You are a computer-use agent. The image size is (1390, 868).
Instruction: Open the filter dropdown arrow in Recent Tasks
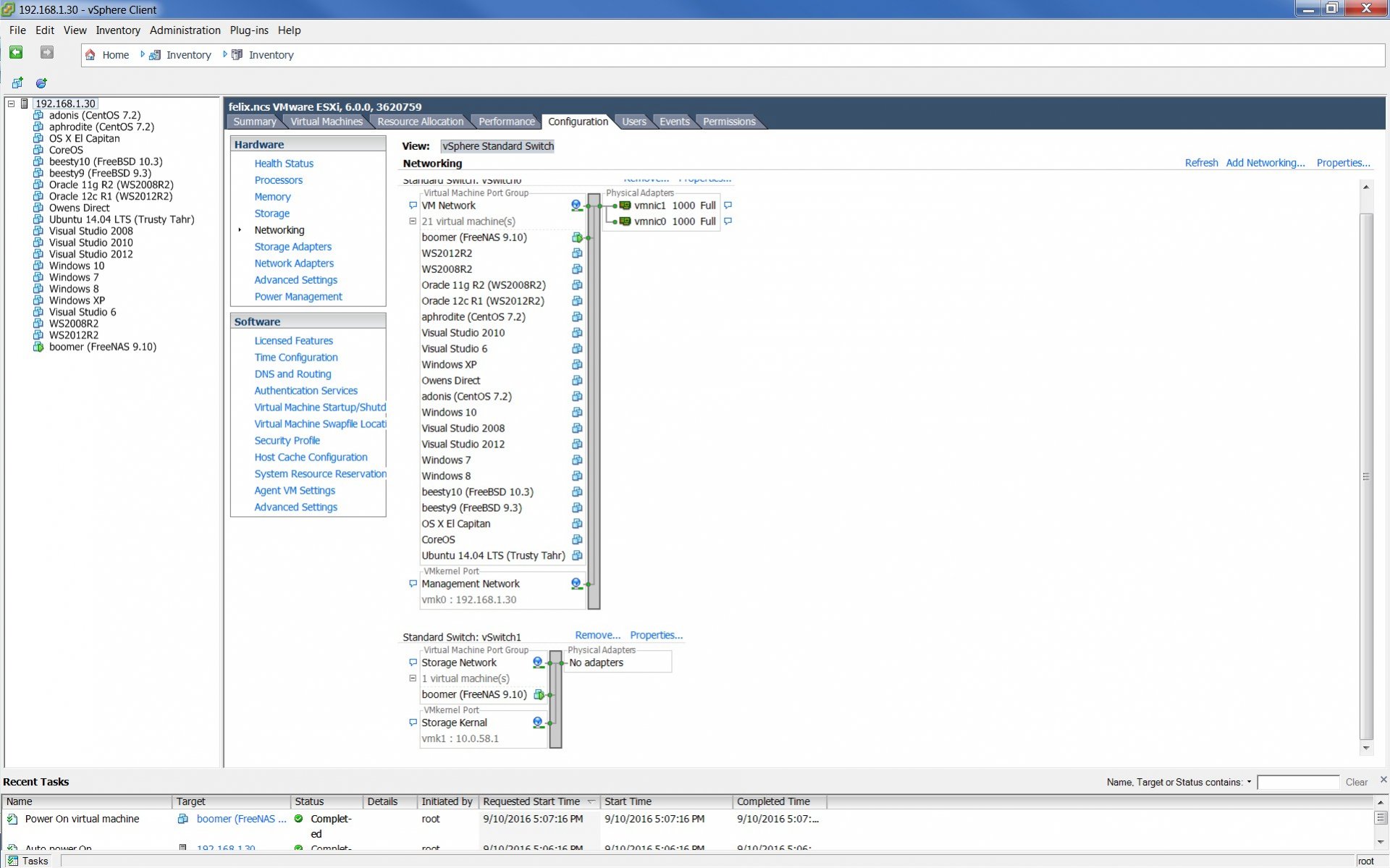point(1249,782)
